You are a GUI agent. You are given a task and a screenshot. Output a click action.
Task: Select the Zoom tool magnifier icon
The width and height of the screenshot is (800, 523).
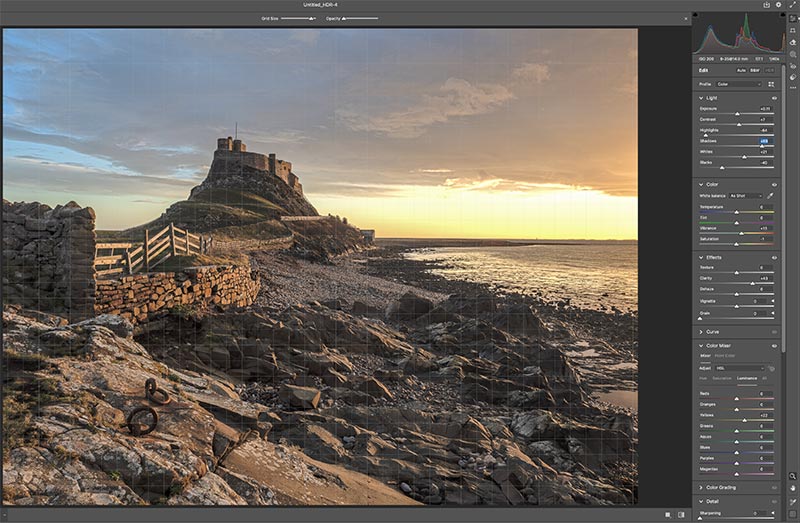click(x=793, y=476)
